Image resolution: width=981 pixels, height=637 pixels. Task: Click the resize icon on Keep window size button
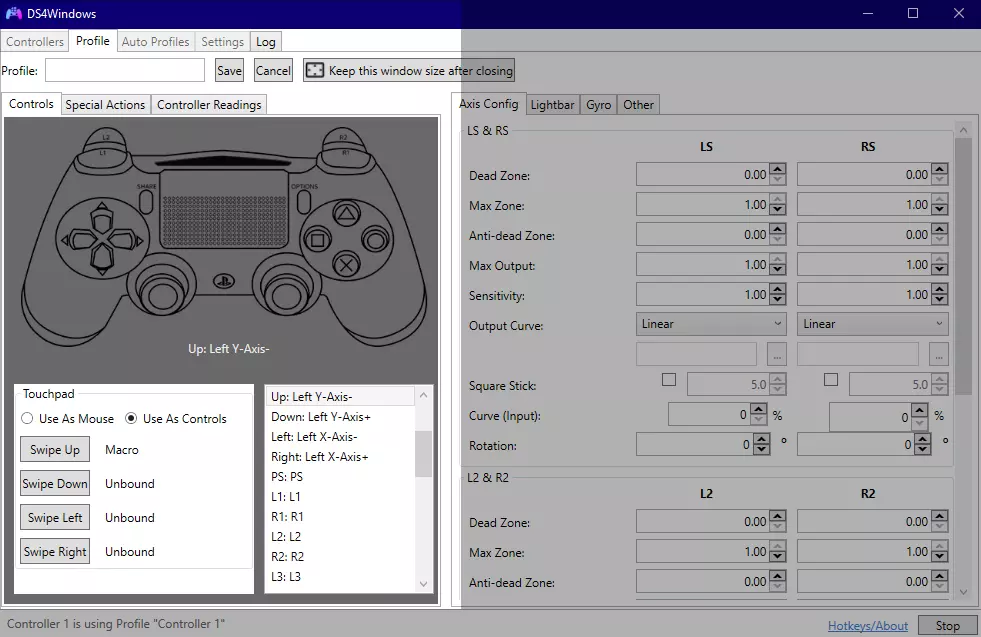[x=315, y=70]
